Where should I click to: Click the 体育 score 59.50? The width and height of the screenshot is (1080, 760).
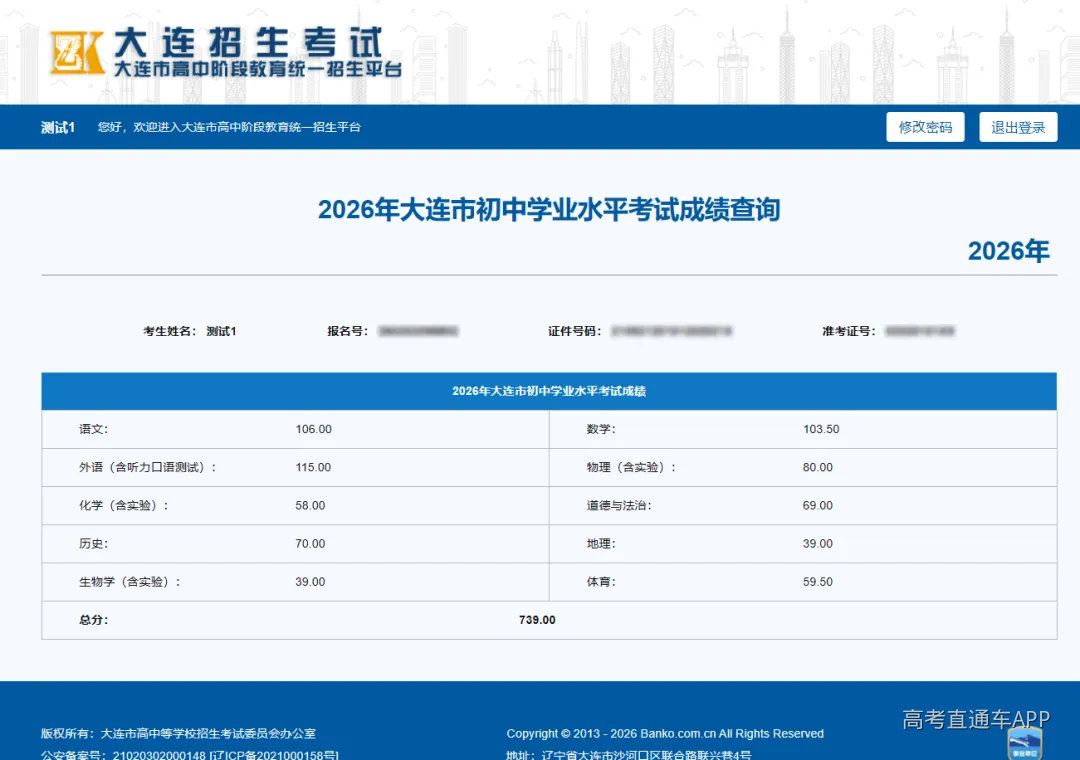[x=818, y=582]
